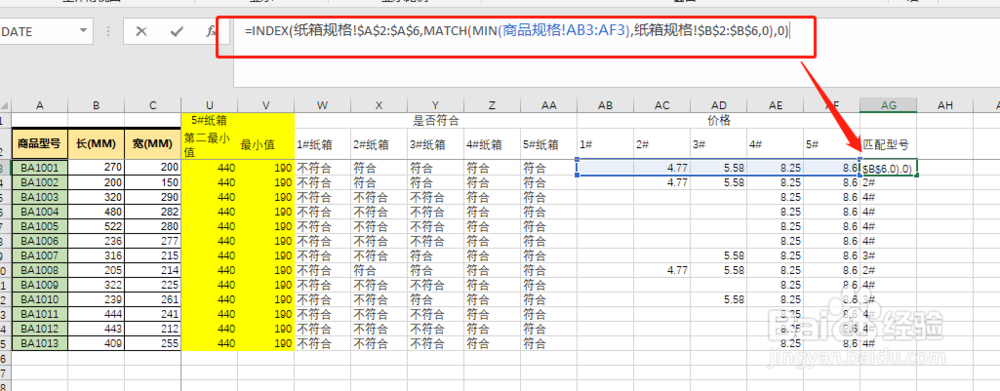Click the 宽(MM) header cell
This screenshot has height=391, width=1000.
point(153,144)
